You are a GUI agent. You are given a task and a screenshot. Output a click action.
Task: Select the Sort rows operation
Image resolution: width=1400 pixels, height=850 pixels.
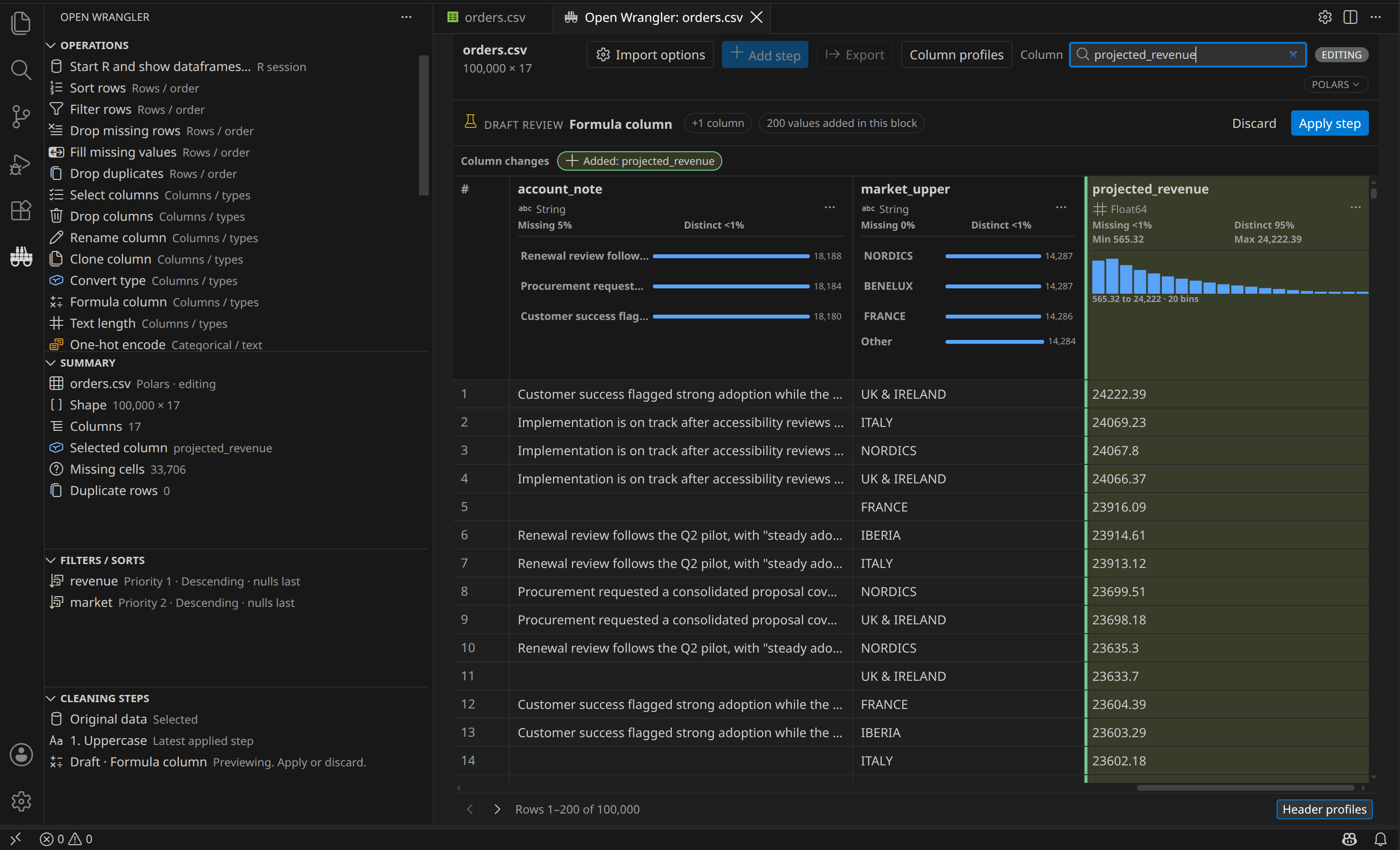pos(236,88)
